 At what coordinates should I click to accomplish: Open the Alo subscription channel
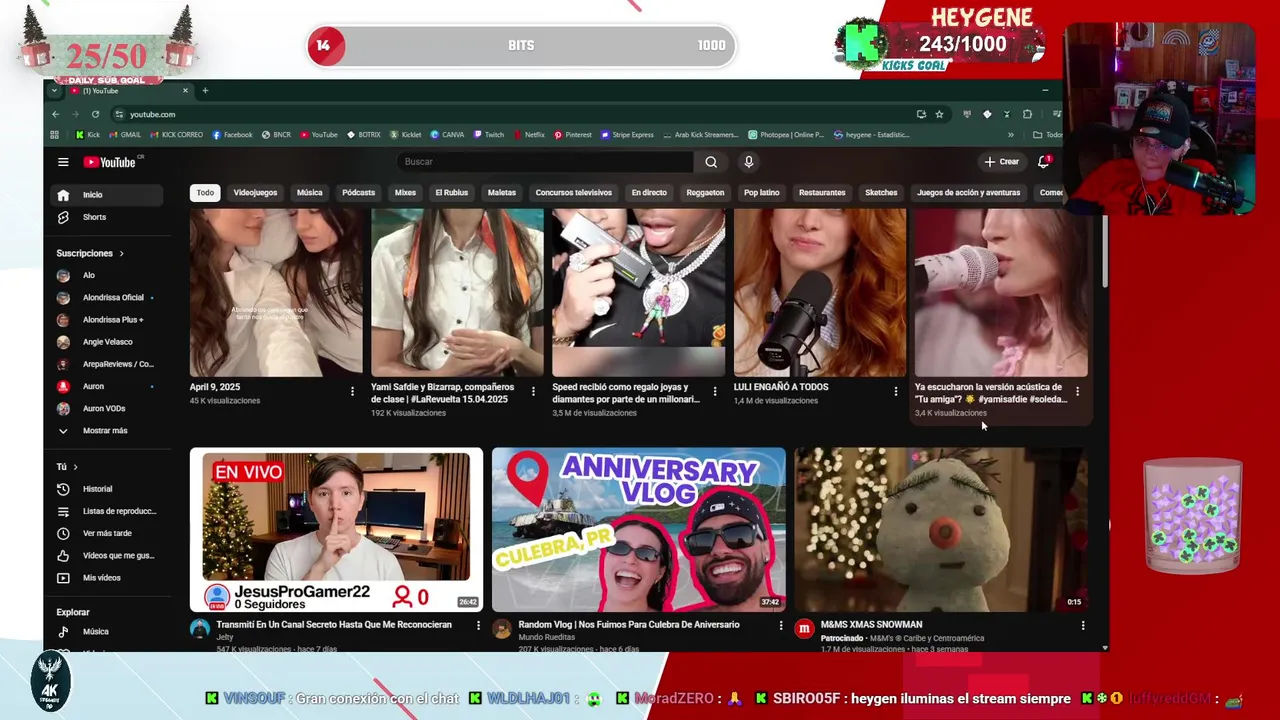coord(106,275)
